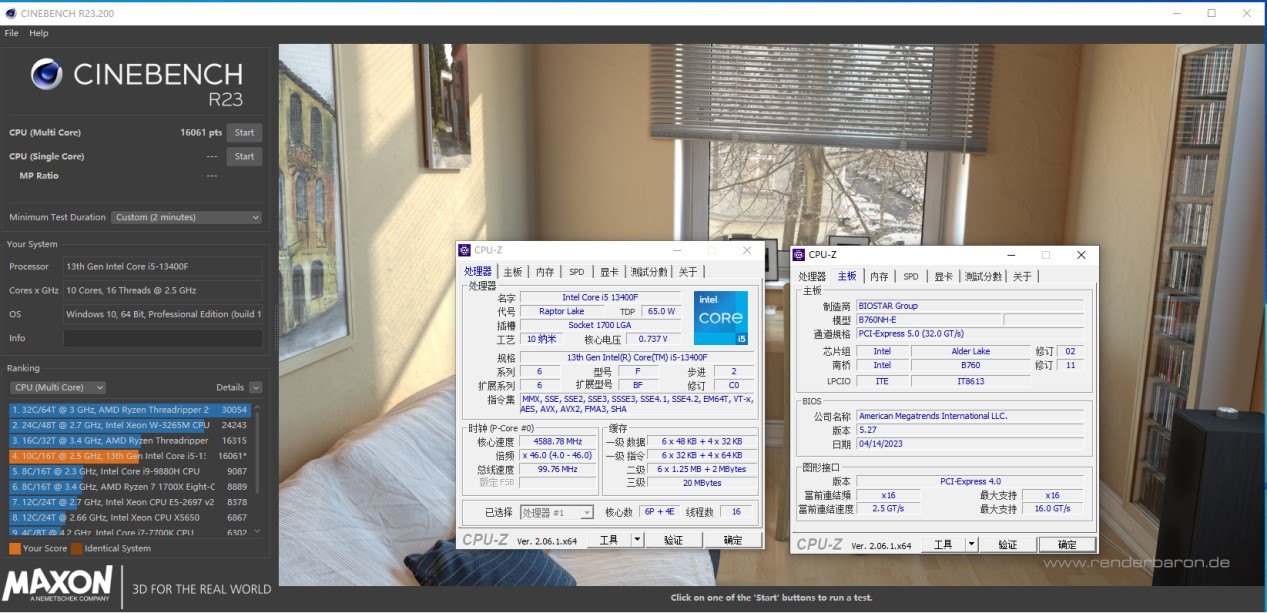Select the highlighted 10C/16T Core i5 ranking row

[130, 456]
